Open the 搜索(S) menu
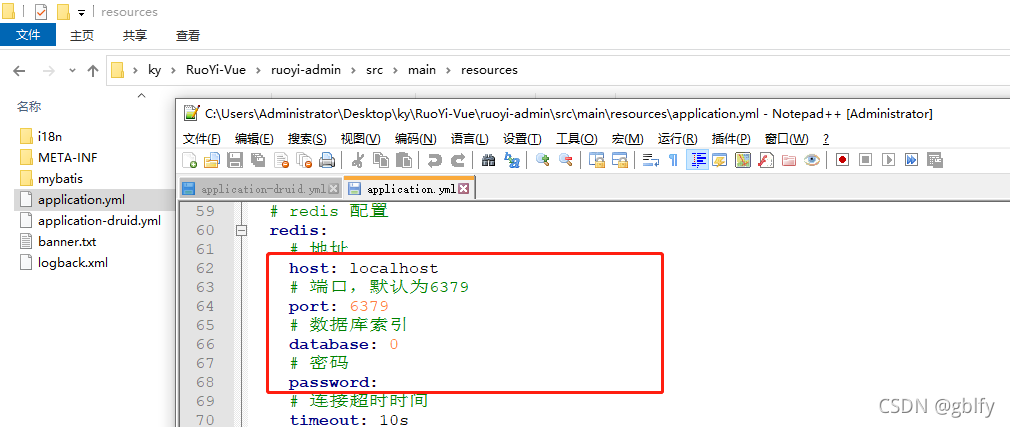This screenshot has width=1010, height=427. [307, 139]
